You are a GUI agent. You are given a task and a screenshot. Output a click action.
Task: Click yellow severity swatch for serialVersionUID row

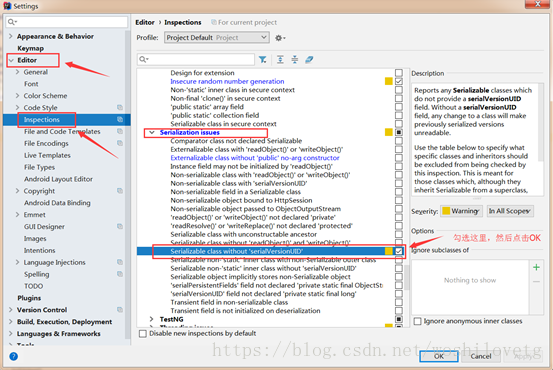tap(388, 251)
